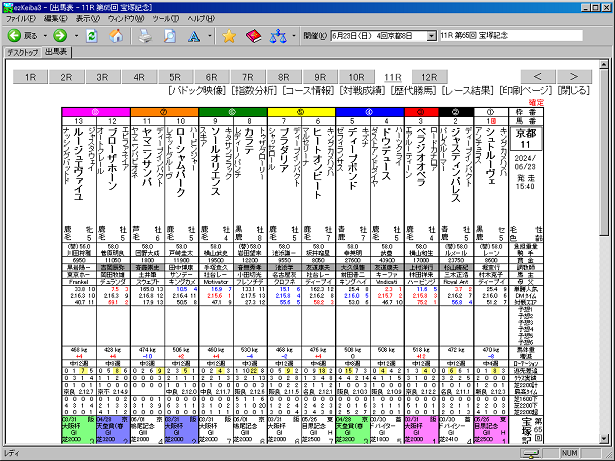Switch to the デスクトップ tab

22,52
